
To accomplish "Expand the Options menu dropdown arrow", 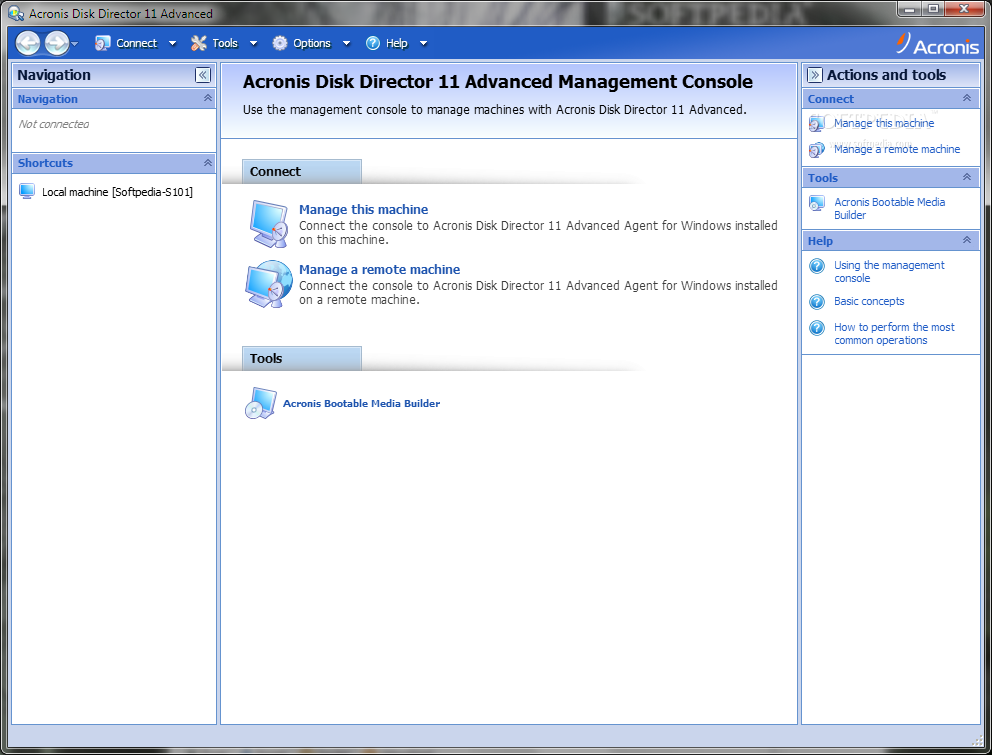I will [x=346, y=44].
